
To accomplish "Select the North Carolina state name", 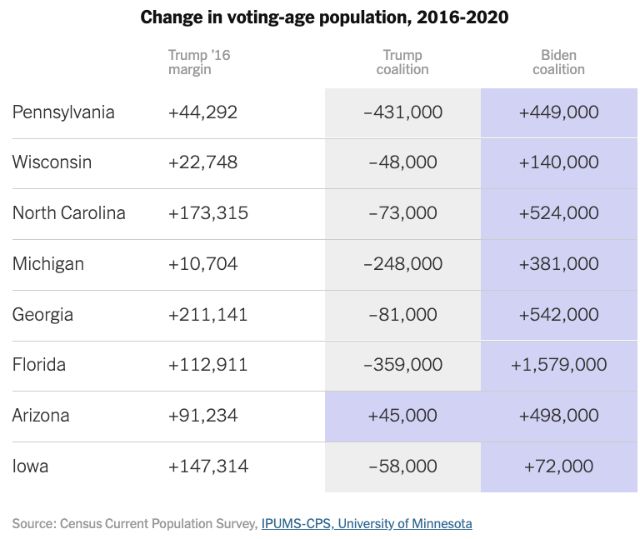I will pos(69,213).
